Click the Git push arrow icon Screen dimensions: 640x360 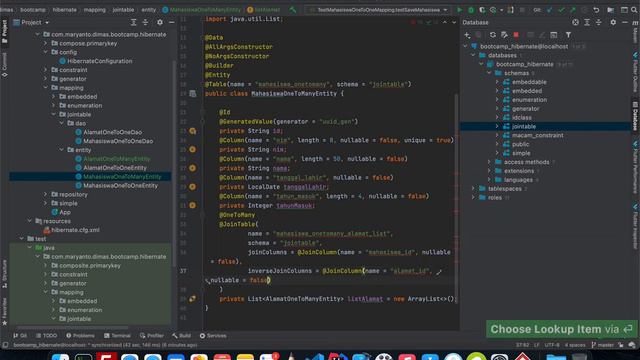(x=573, y=10)
